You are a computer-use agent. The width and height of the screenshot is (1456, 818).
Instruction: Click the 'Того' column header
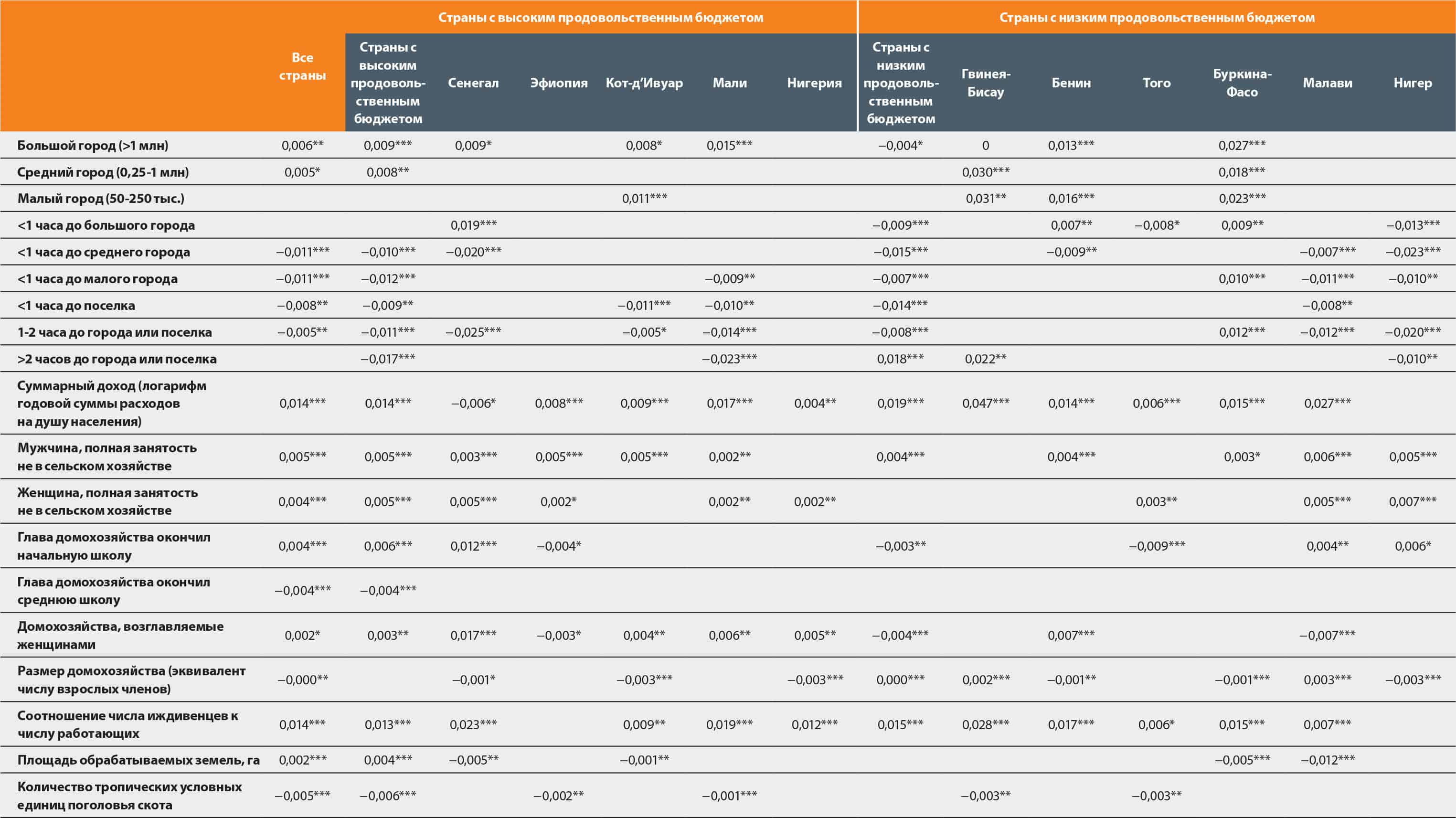pyautogui.click(x=1157, y=83)
